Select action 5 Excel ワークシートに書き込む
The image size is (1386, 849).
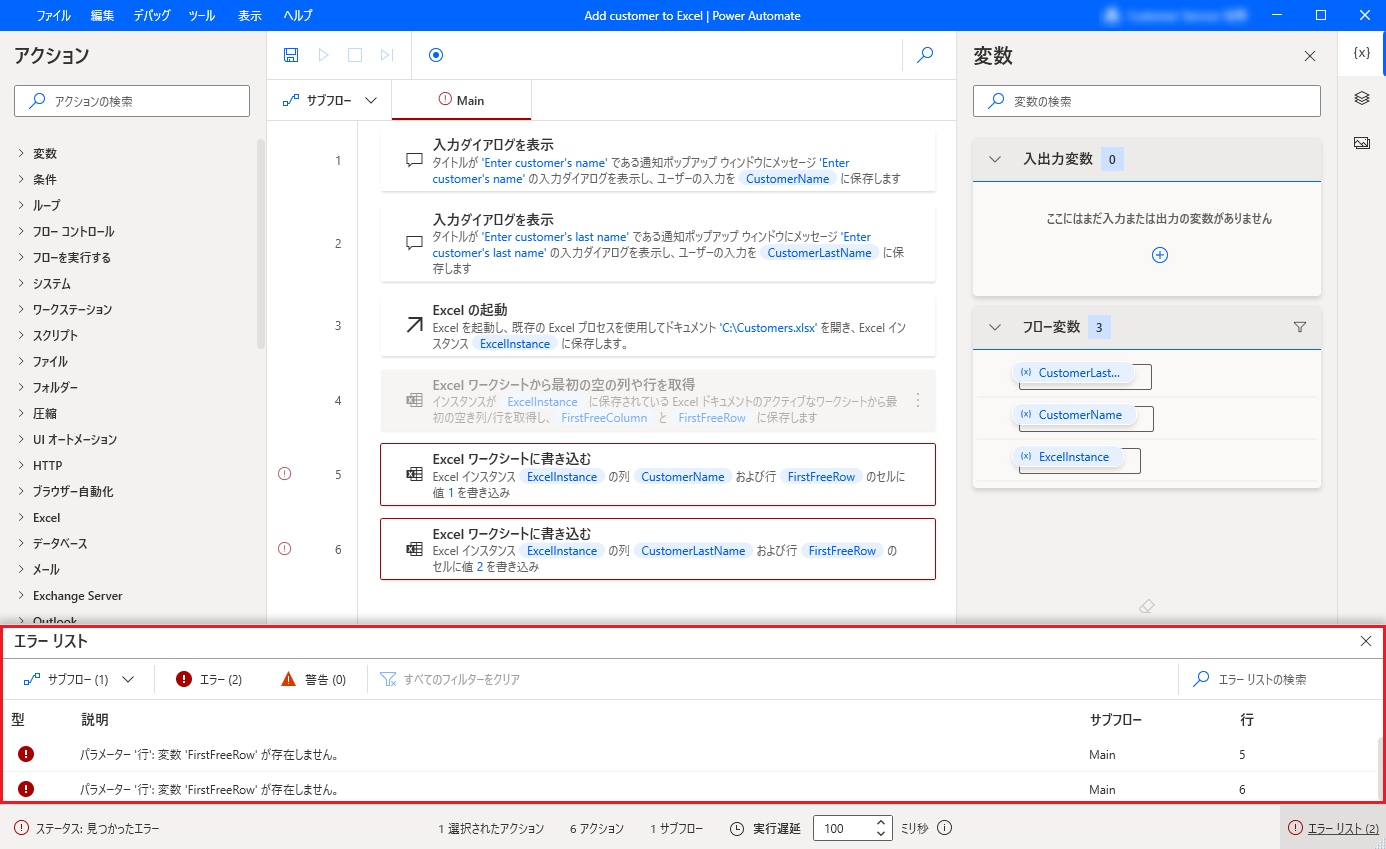coord(658,474)
